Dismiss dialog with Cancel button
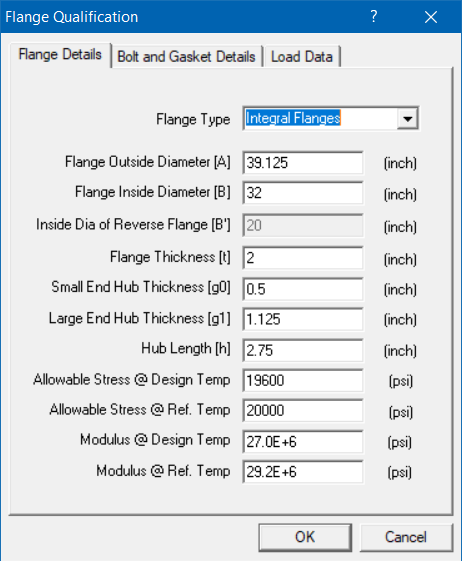The height and width of the screenshot is (561, 462). (406, 537)
